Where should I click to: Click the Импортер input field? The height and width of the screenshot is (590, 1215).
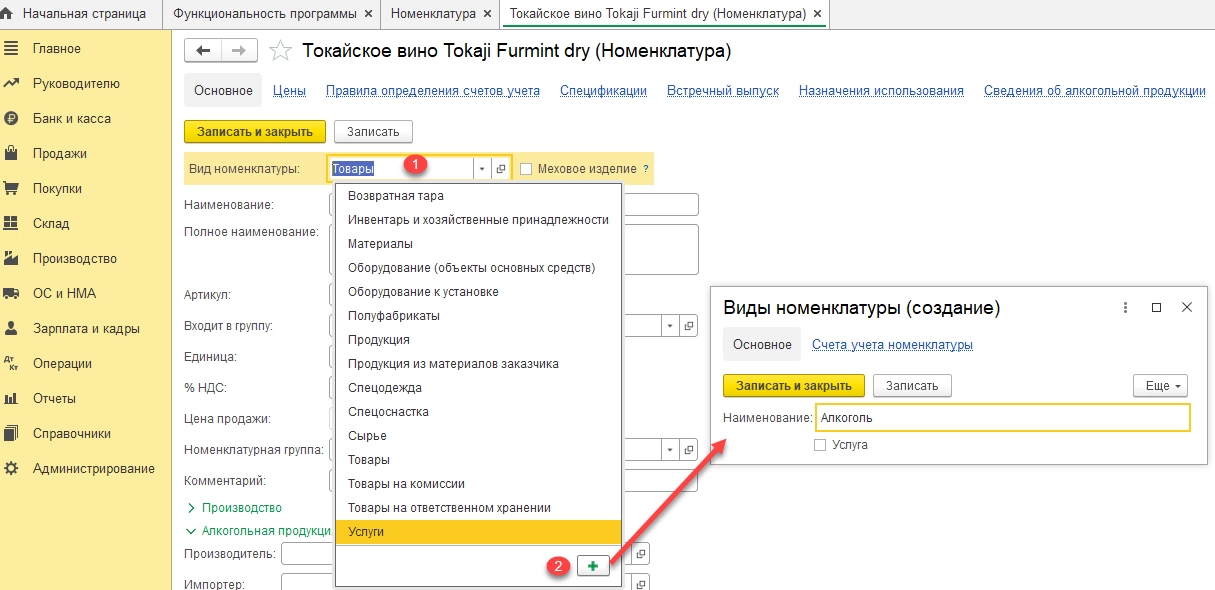click(307, 584)
